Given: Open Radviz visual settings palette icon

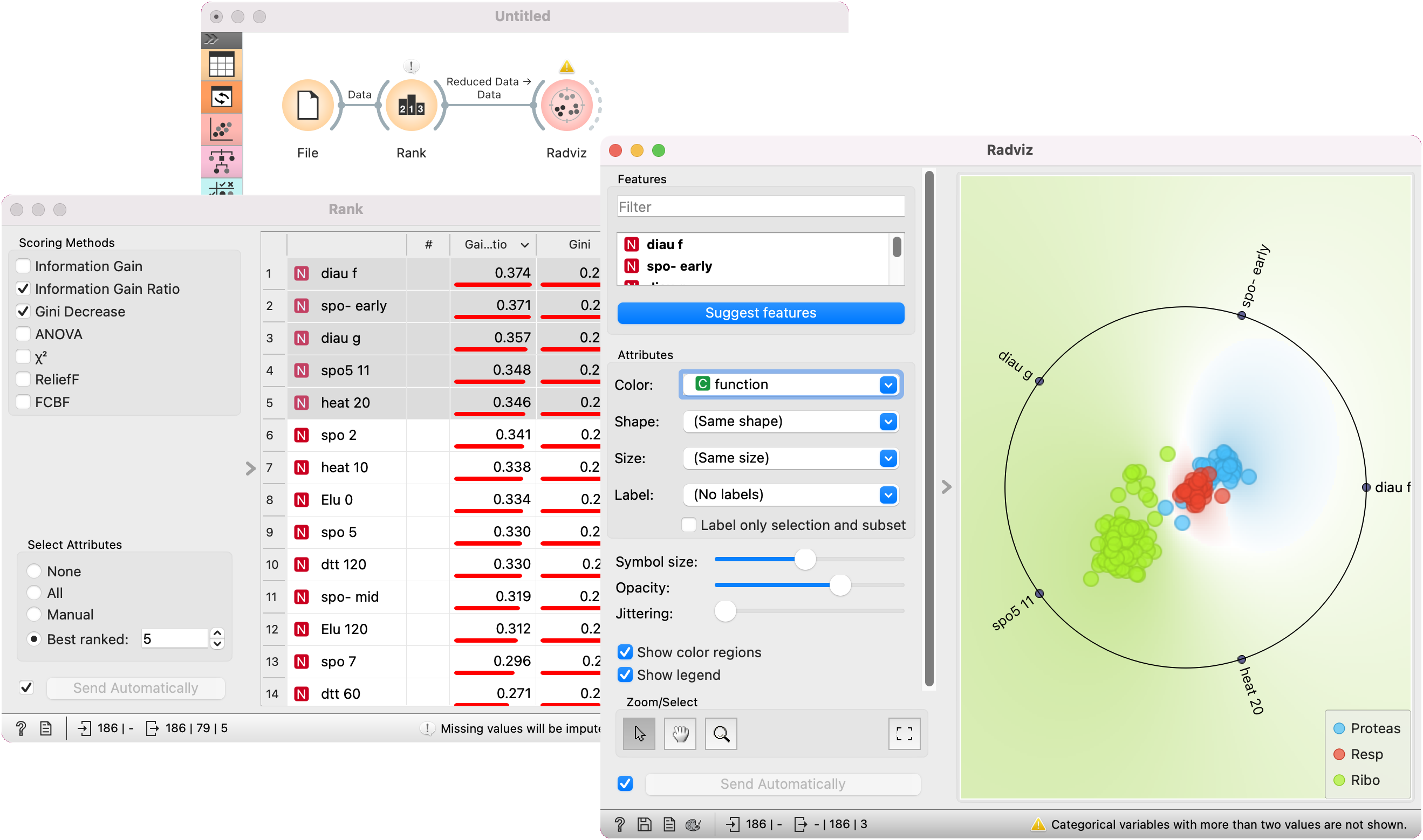Looking at the screenshot, I should (694, 824).
